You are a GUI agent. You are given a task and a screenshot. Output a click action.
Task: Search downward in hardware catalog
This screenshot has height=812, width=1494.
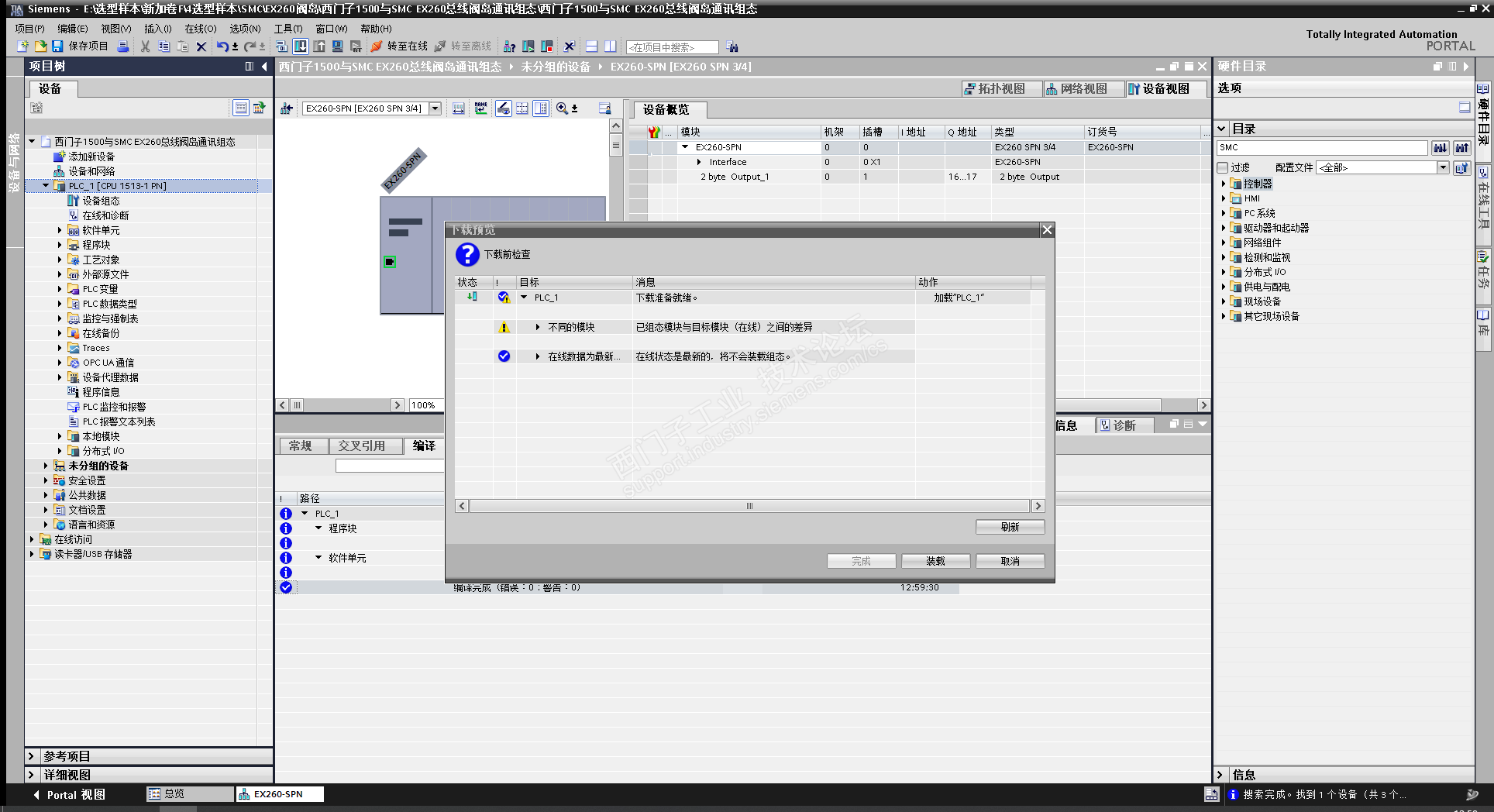pyautogui.click(x=1440, y=148)
